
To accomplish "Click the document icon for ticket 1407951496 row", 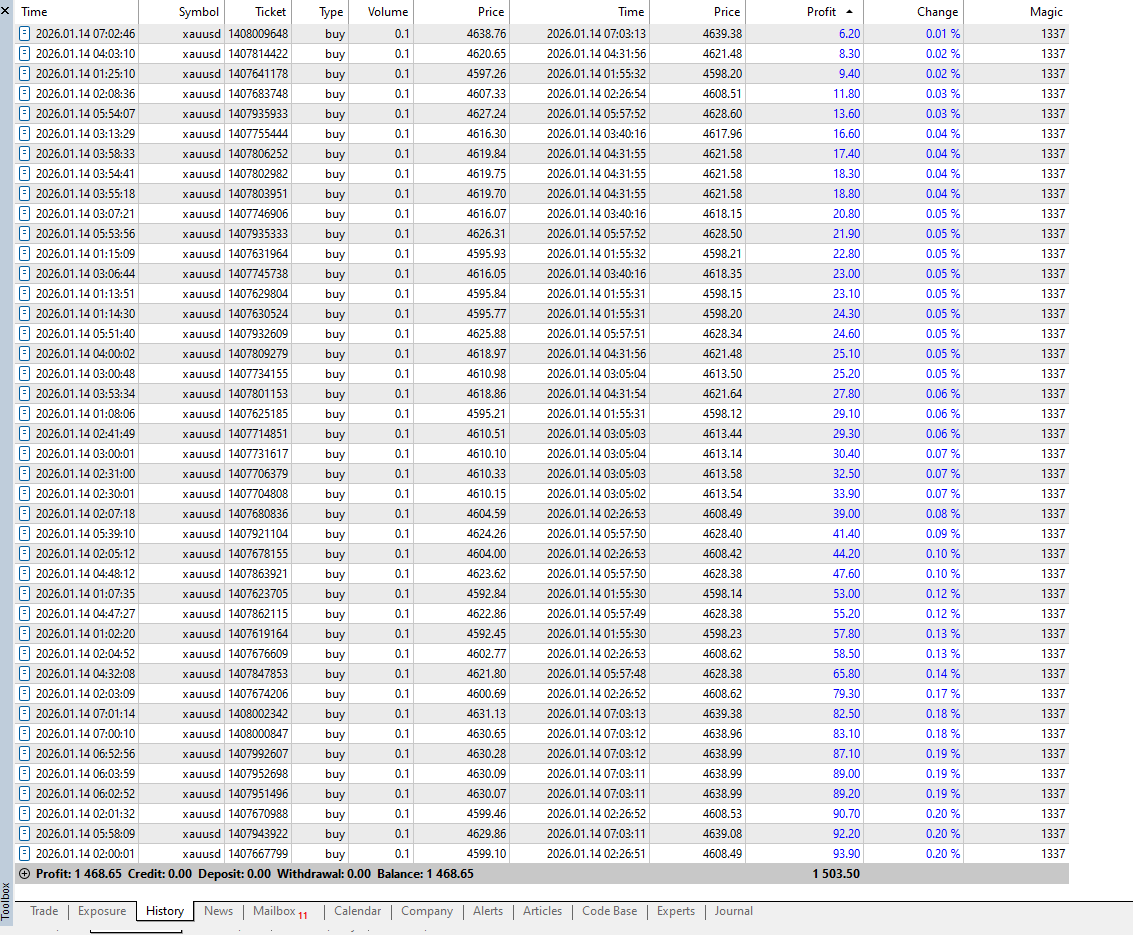I will coord(25,793).
